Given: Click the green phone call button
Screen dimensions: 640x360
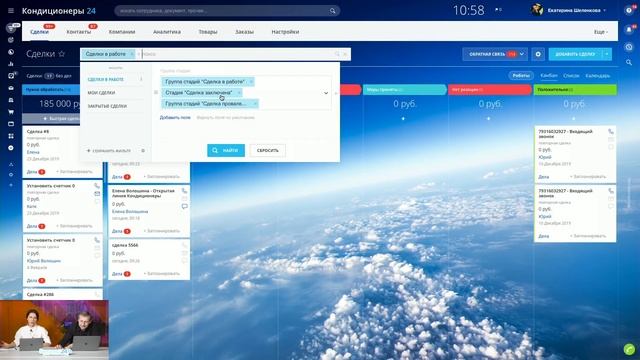Looking at the screenshot, I should [x=629, y=349].
